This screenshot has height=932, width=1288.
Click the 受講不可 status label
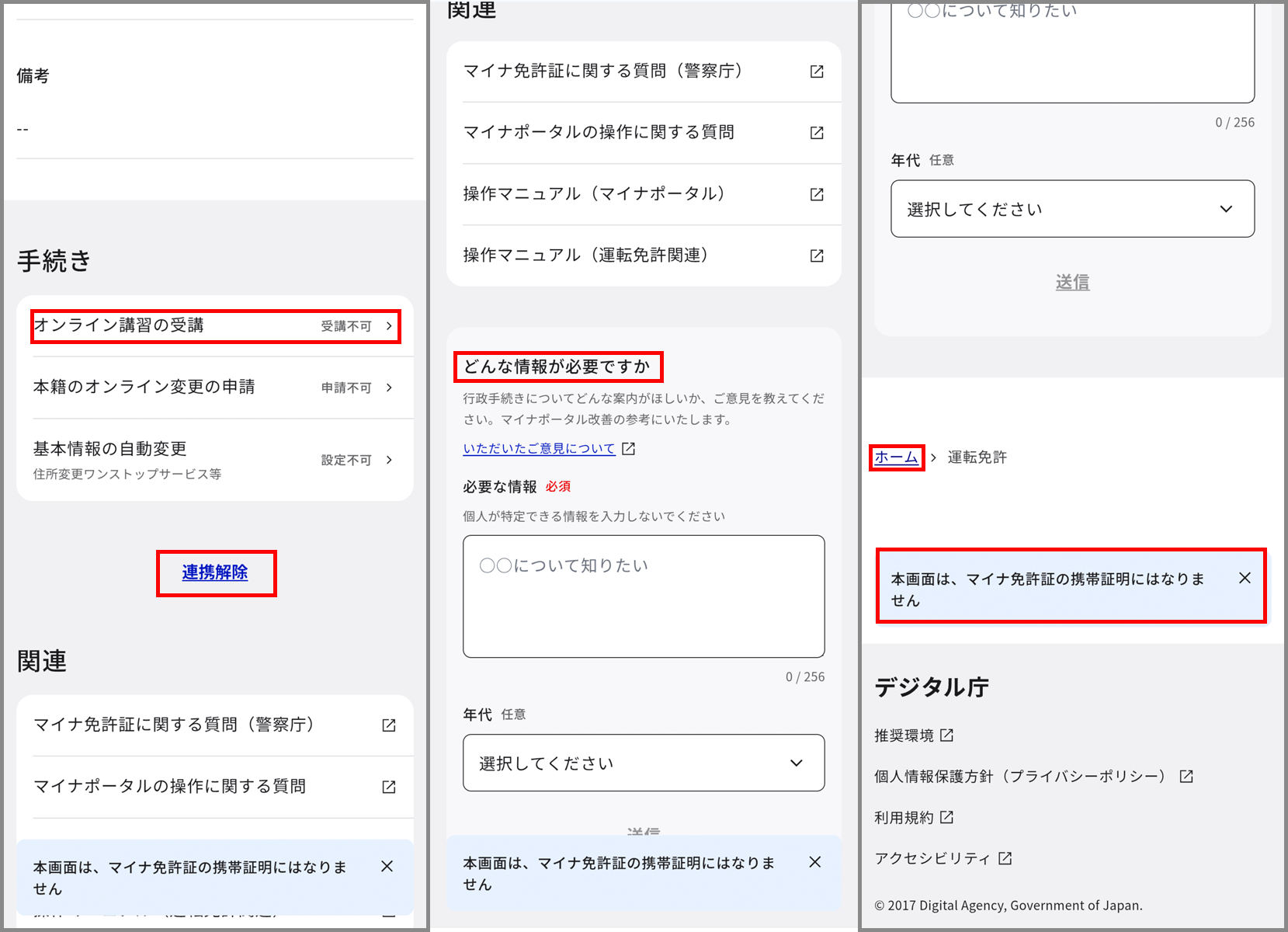(346, 326)
